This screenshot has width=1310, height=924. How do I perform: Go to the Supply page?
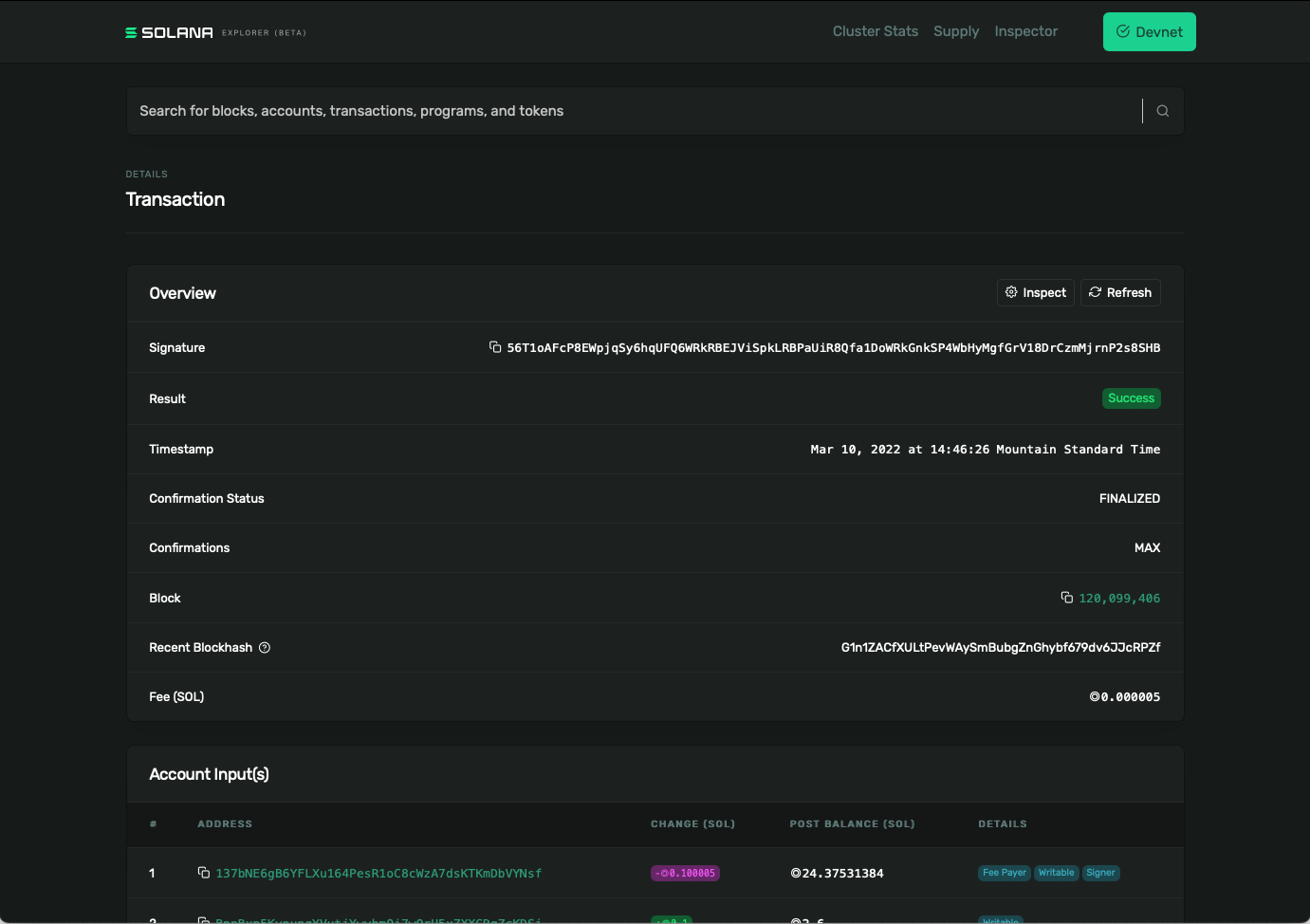956,31
